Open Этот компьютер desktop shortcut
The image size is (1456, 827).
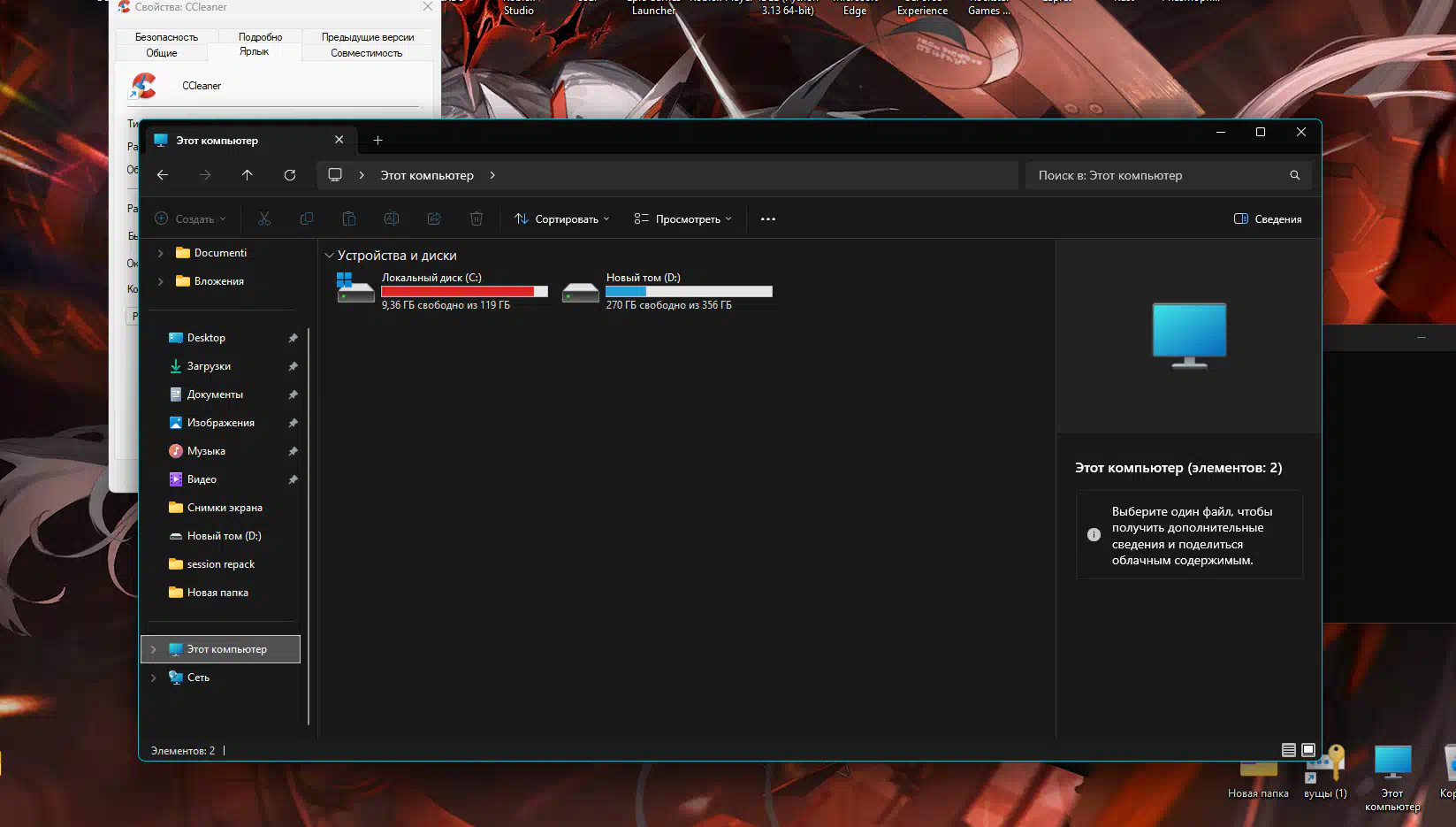click(x=1392, y=777)
